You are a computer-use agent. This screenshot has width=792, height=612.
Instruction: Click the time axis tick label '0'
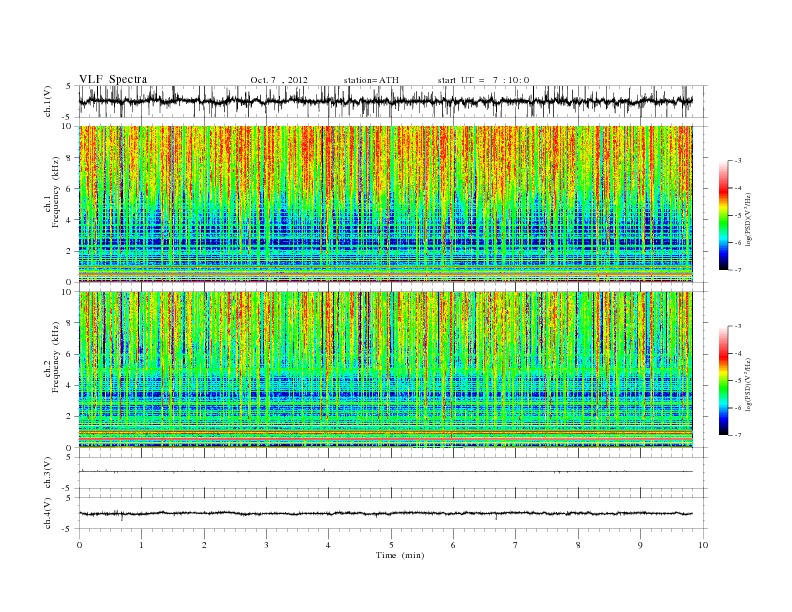[79, 545]
